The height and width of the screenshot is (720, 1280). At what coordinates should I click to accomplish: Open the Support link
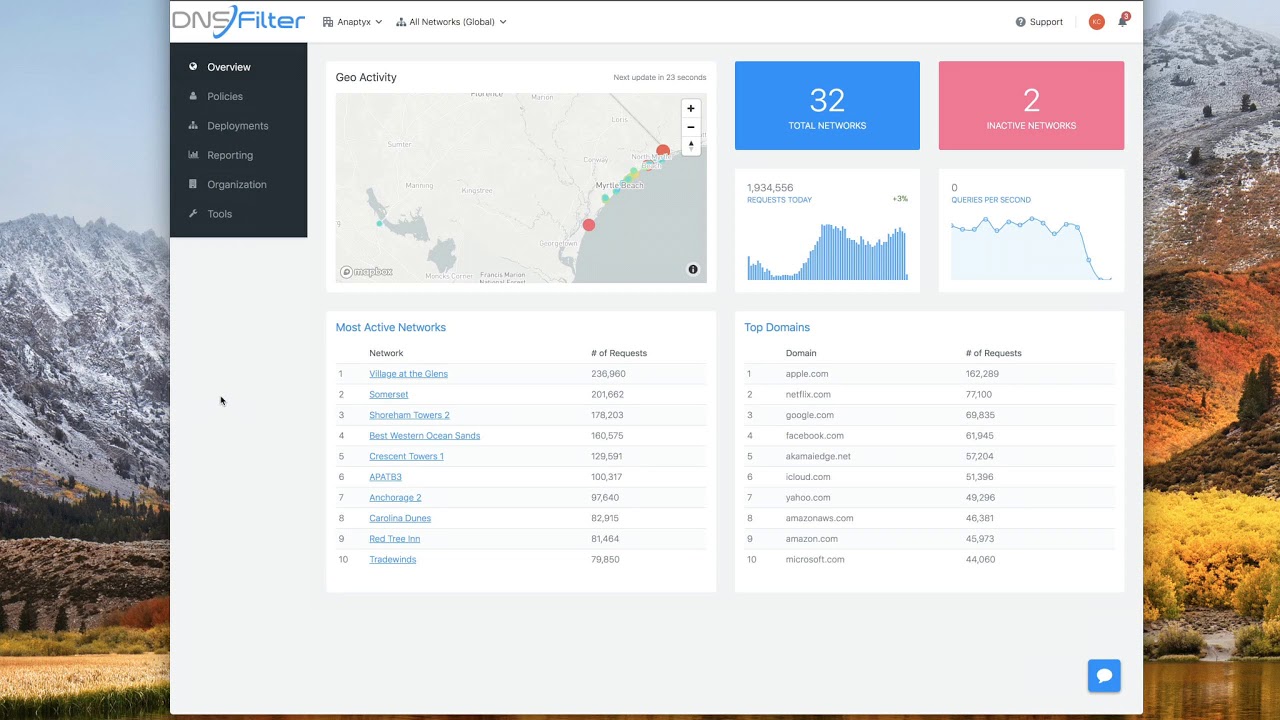tap(1046, 22)
